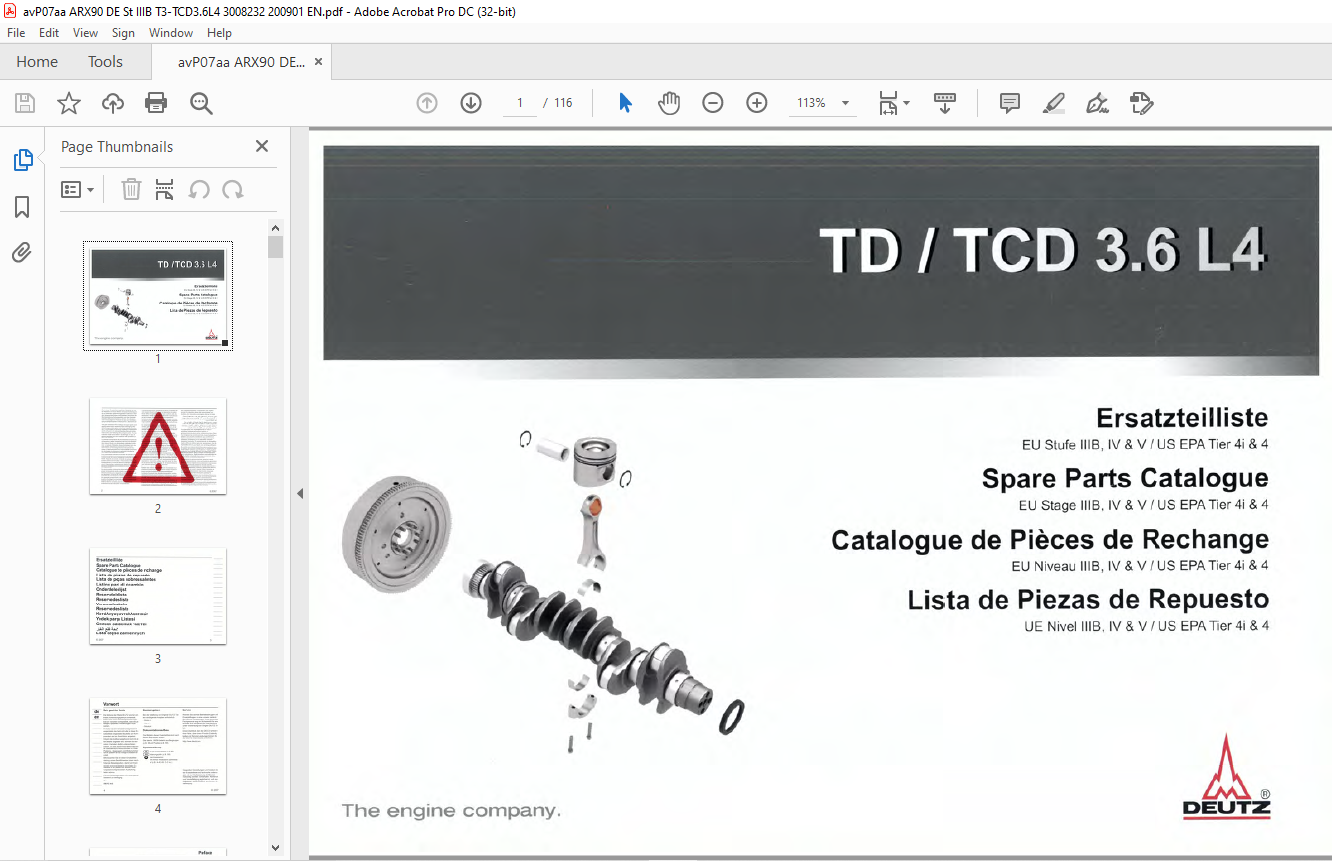Image resolution: width=1332 pixels, height=861 pixels.
Task: Add a comment note
Action: tap(1010, 103)
